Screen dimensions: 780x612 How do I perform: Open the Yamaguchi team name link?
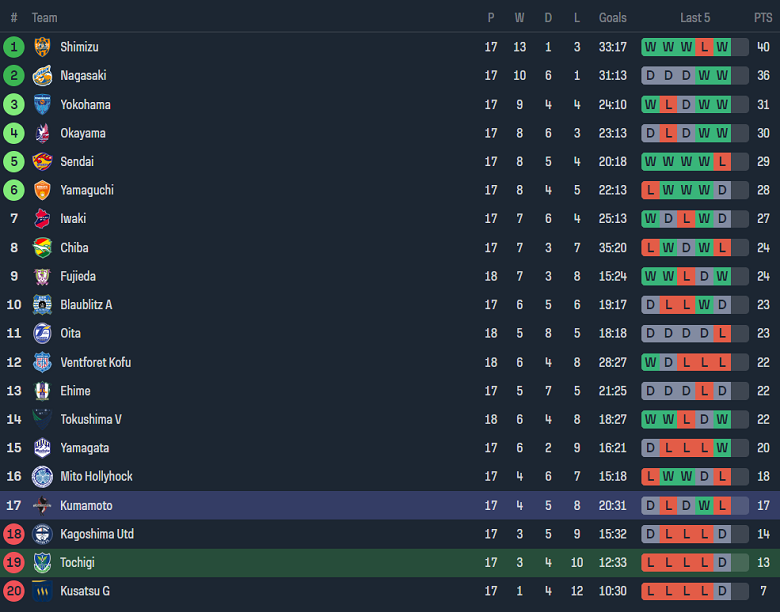pos(86,190)
